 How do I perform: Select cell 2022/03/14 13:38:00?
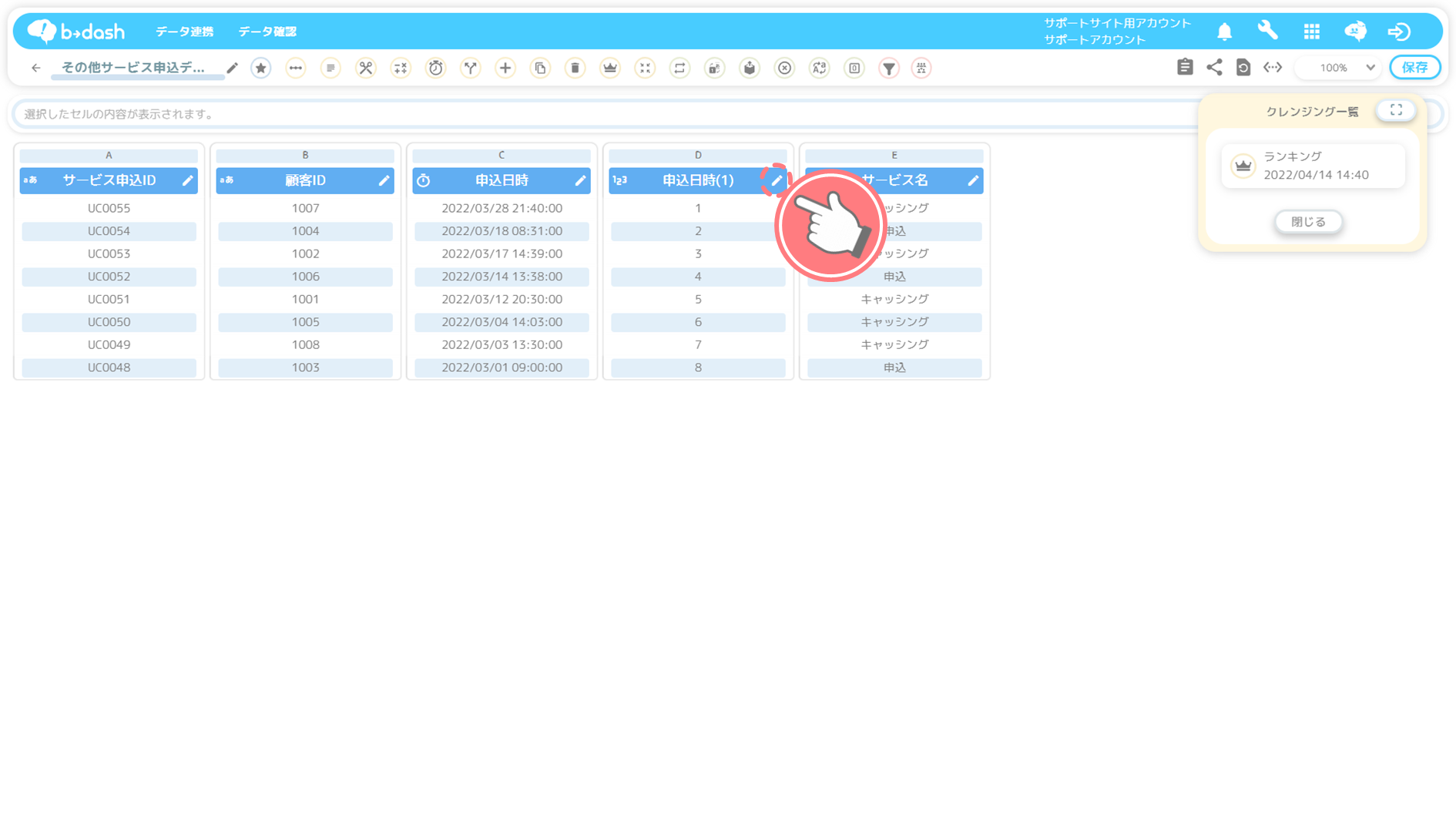[x=502, y=277]
